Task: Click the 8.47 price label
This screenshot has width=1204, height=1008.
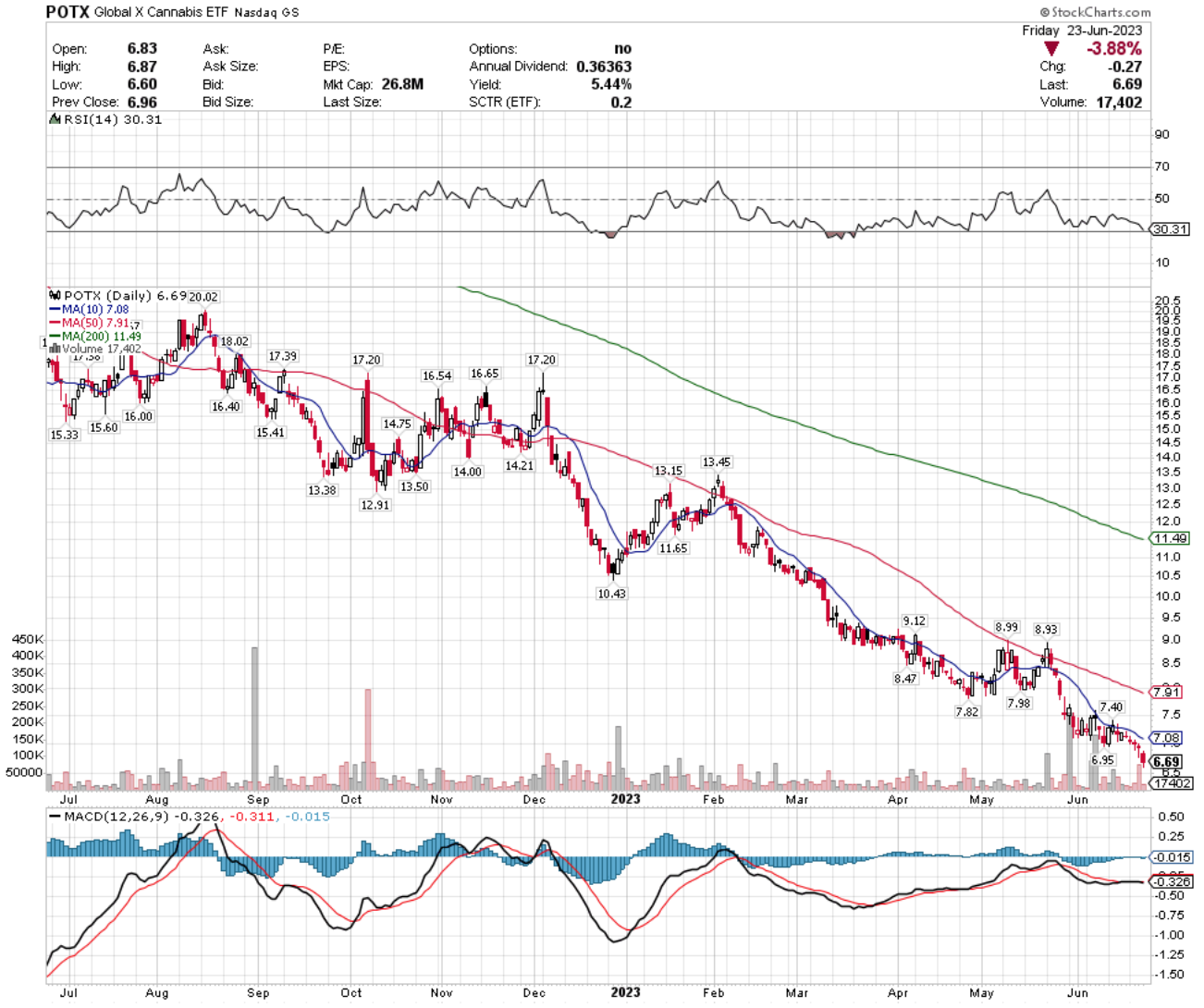Action: [905, 678]
